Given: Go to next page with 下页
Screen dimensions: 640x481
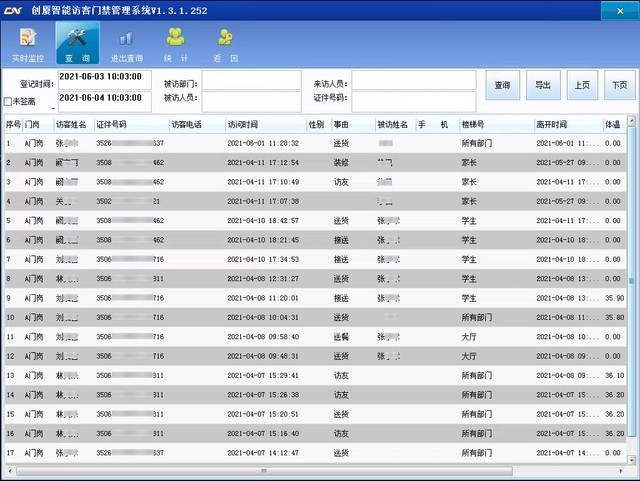Looking at the screenshot, I should [619, 86].
